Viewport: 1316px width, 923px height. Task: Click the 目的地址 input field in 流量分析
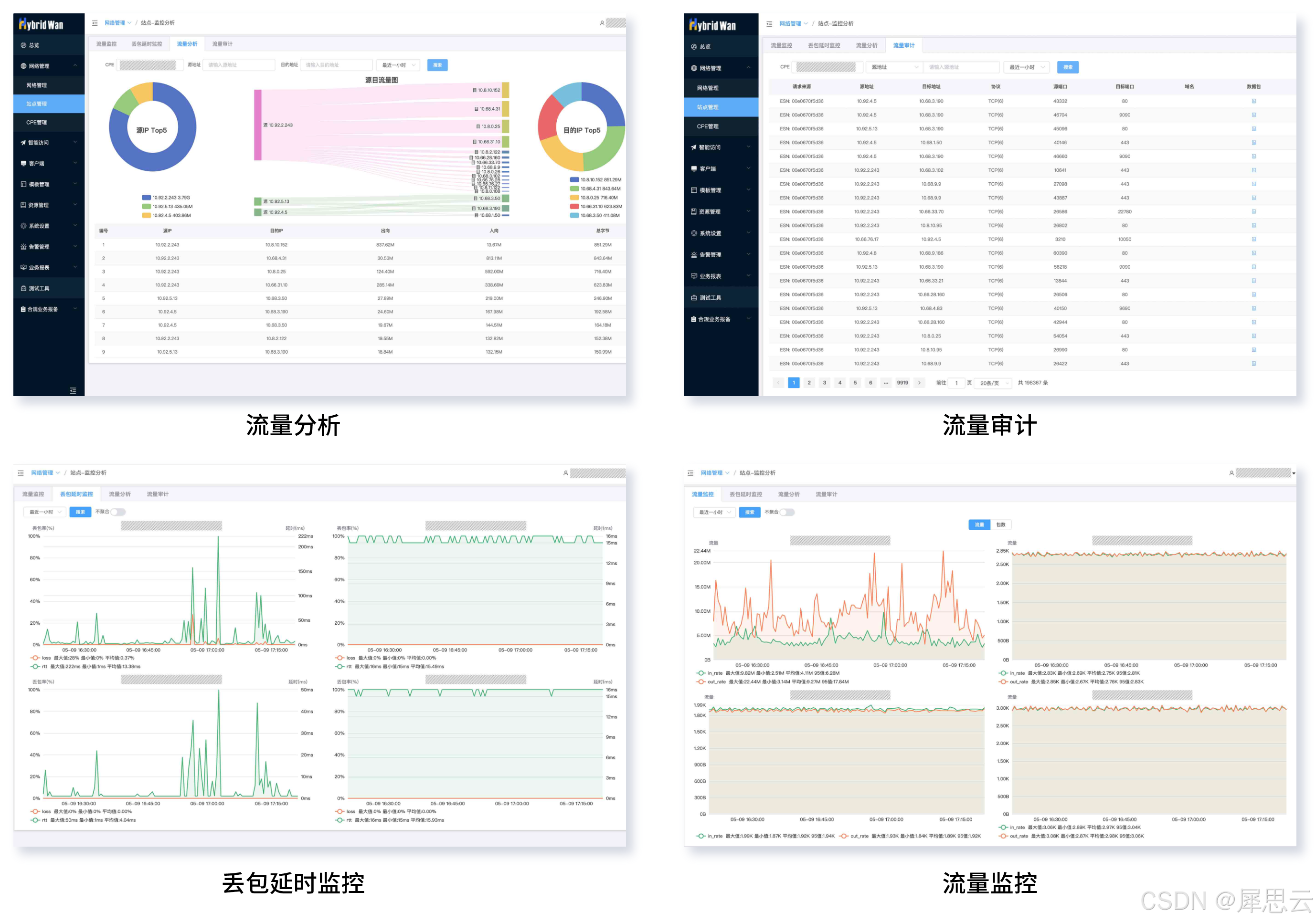click(337, 65)
